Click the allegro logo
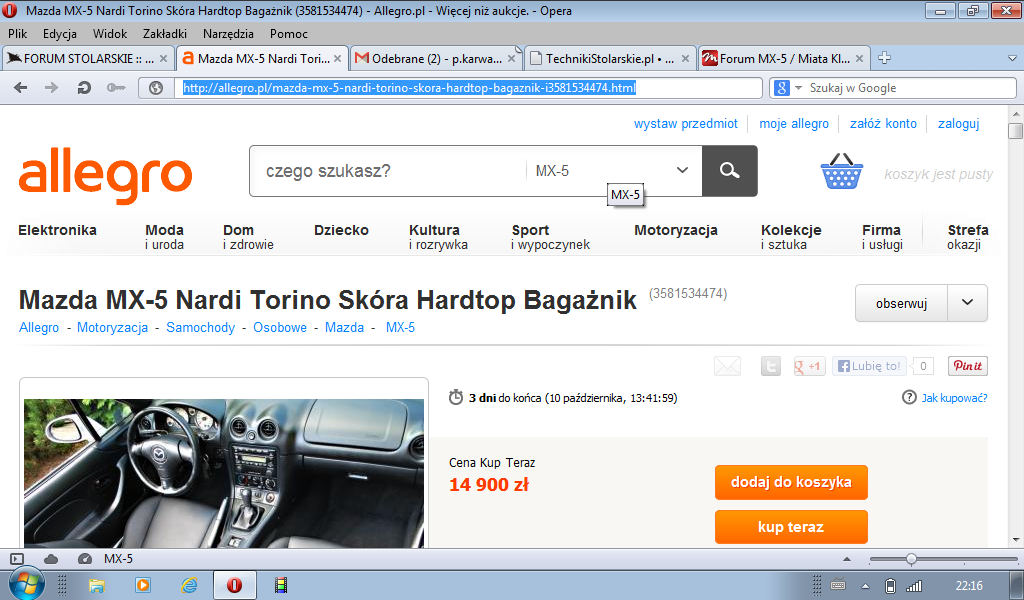The width and height of the screenshot is (1024, 600). coord(105,175)
